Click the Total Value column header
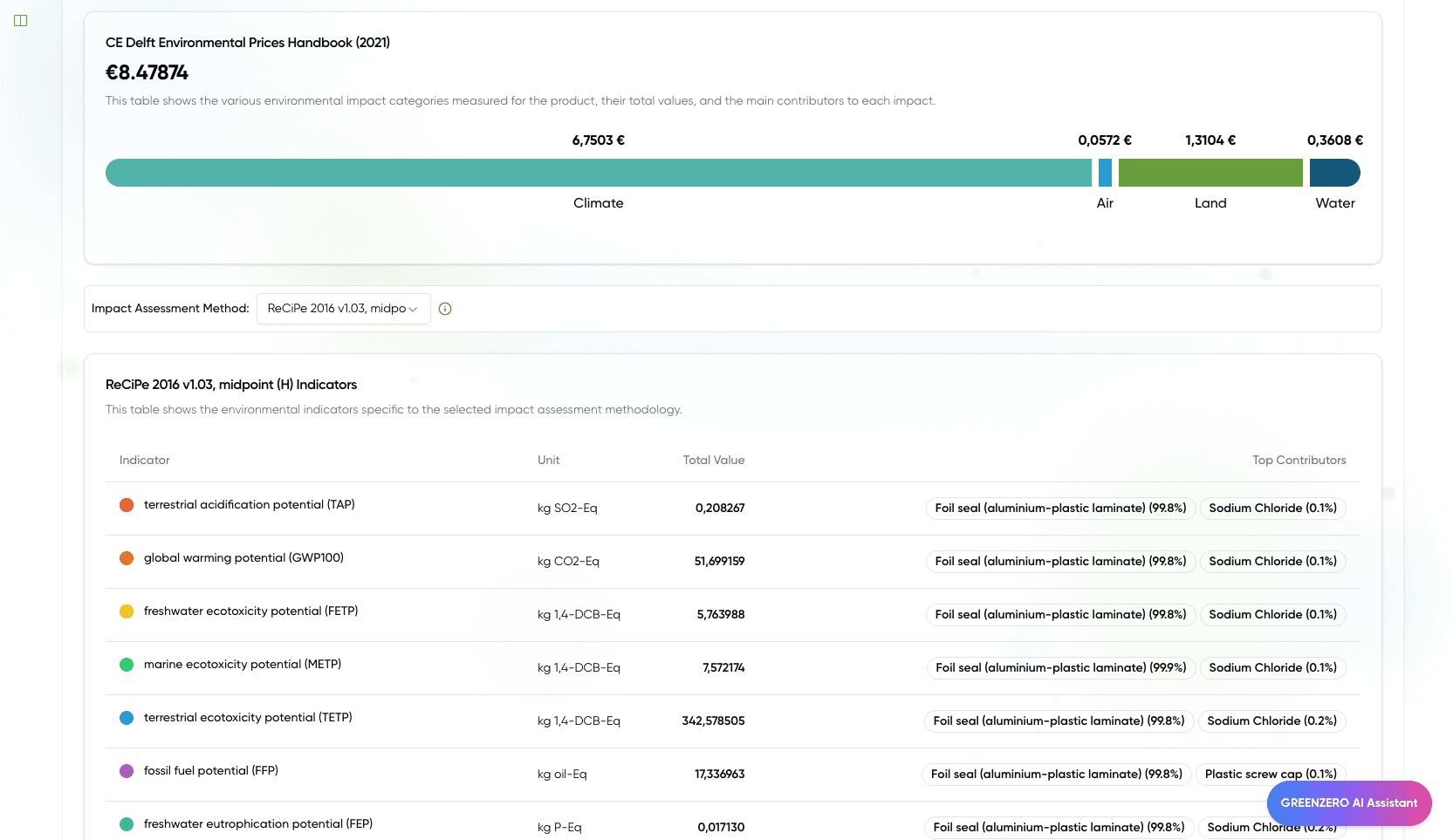The image size is (1453, 840). point(714,460)
